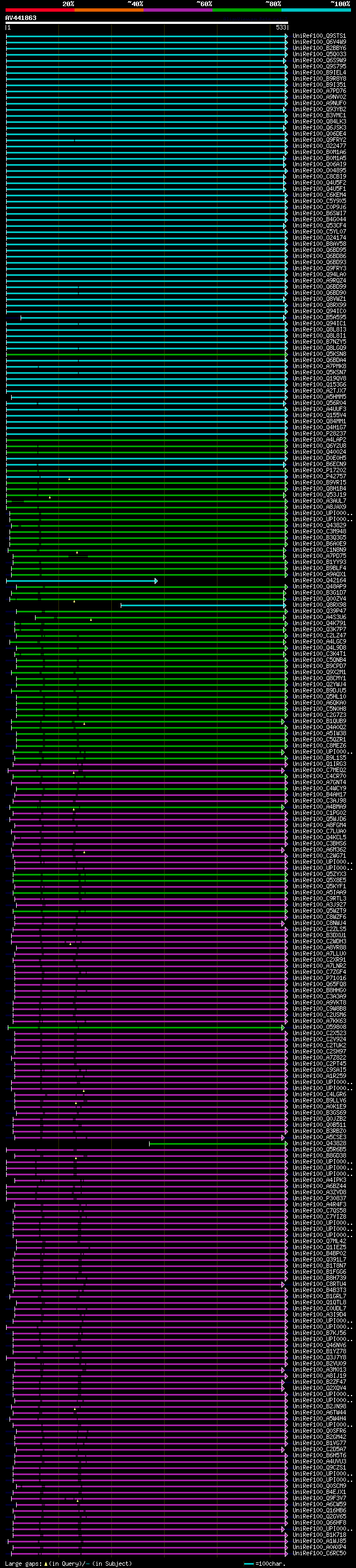Viewport: 356px width, 1568px height.
Task: Select the UniRef100_Q93YB2 label
Action: (319, 110)
